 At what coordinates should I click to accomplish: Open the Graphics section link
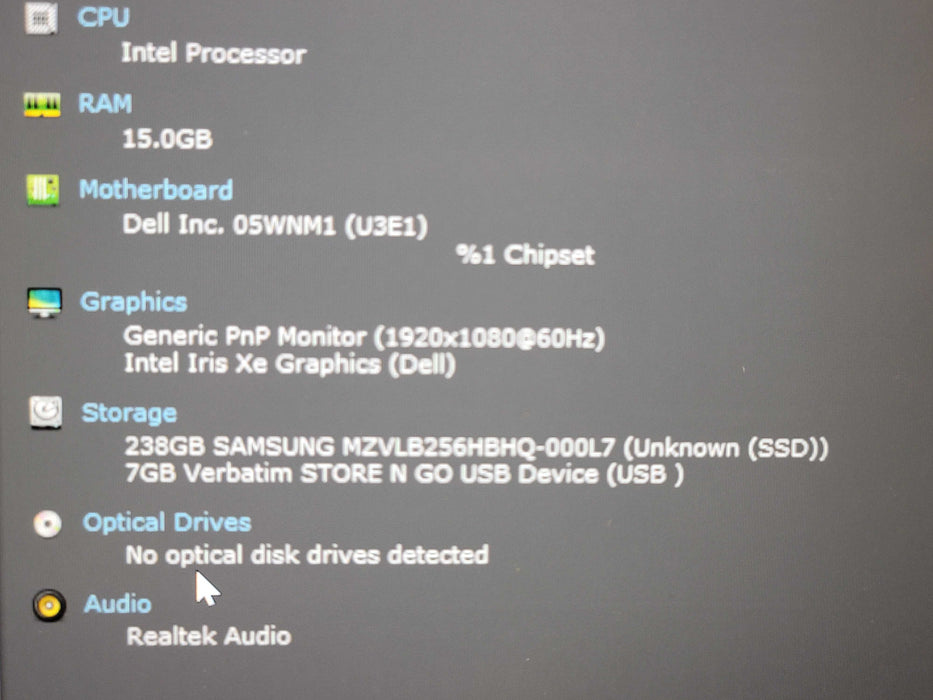134,302
